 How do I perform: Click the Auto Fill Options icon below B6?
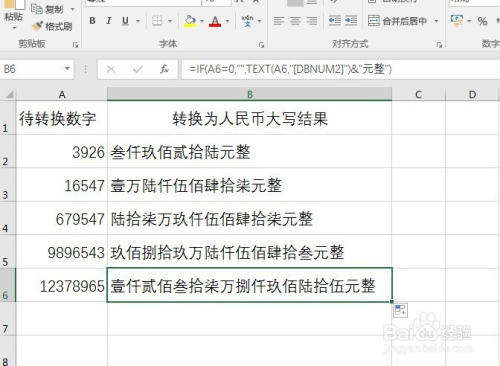click(400, 310)
